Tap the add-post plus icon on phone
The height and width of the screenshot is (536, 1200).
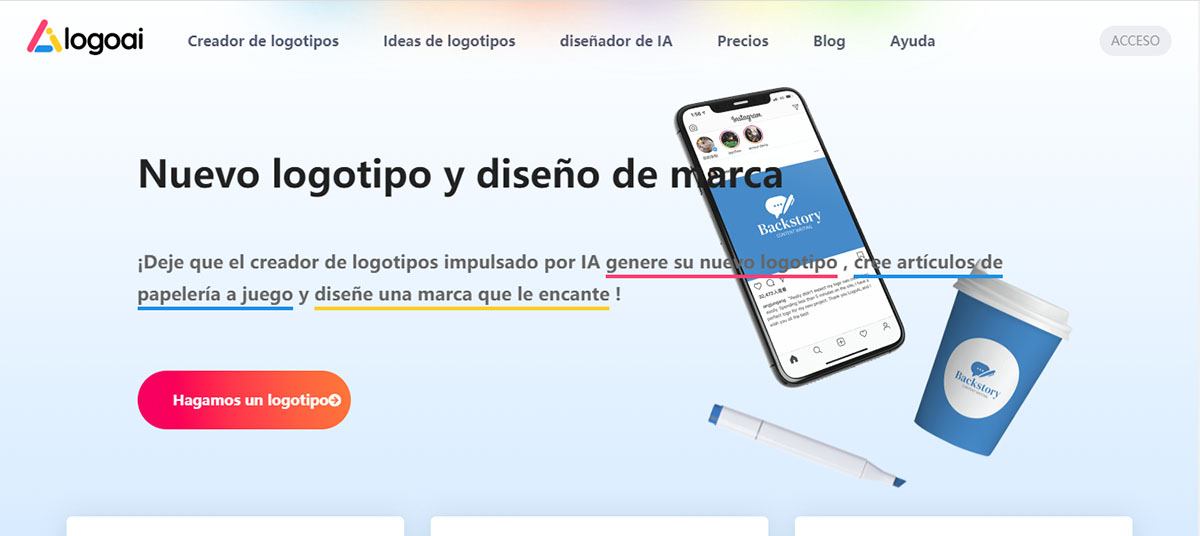tap(841, 342)
